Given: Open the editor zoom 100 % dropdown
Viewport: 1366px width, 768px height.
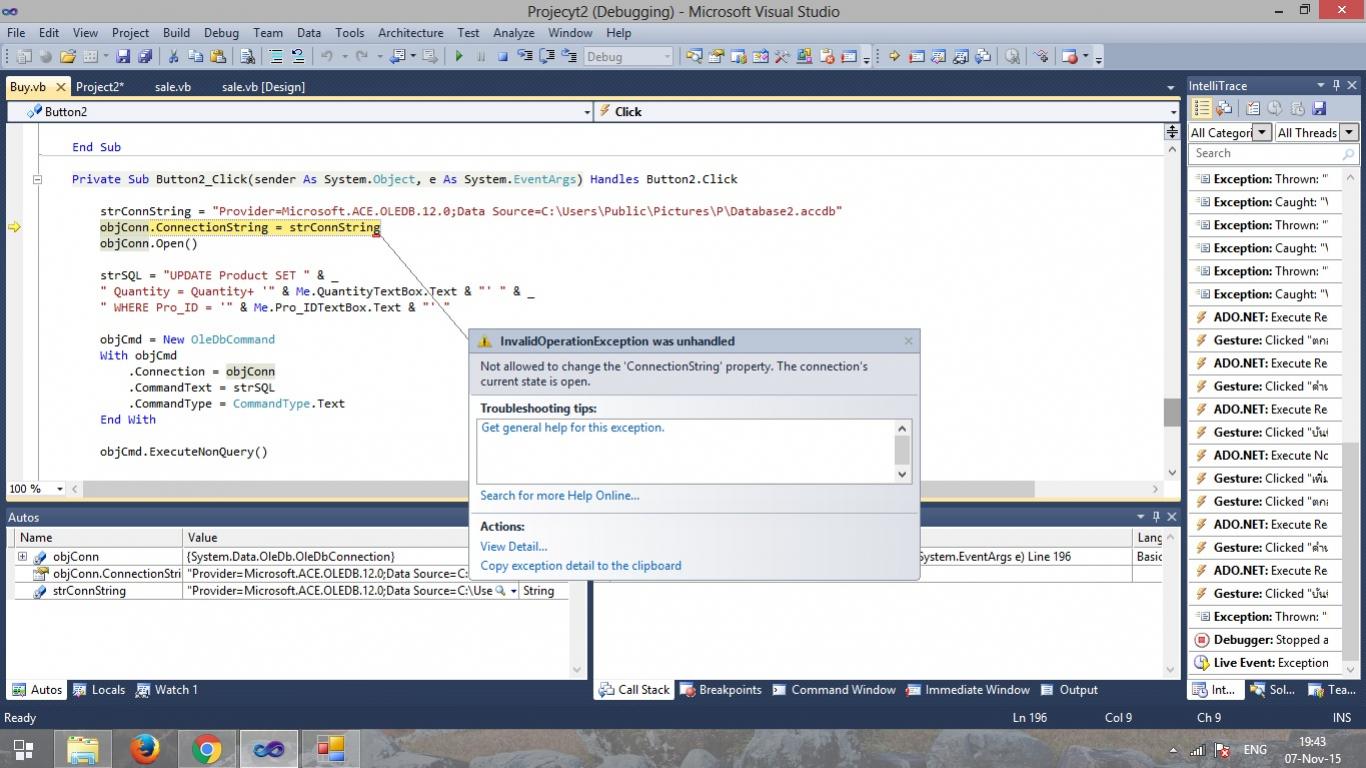Looking at the screenshot, I should 60,489.
